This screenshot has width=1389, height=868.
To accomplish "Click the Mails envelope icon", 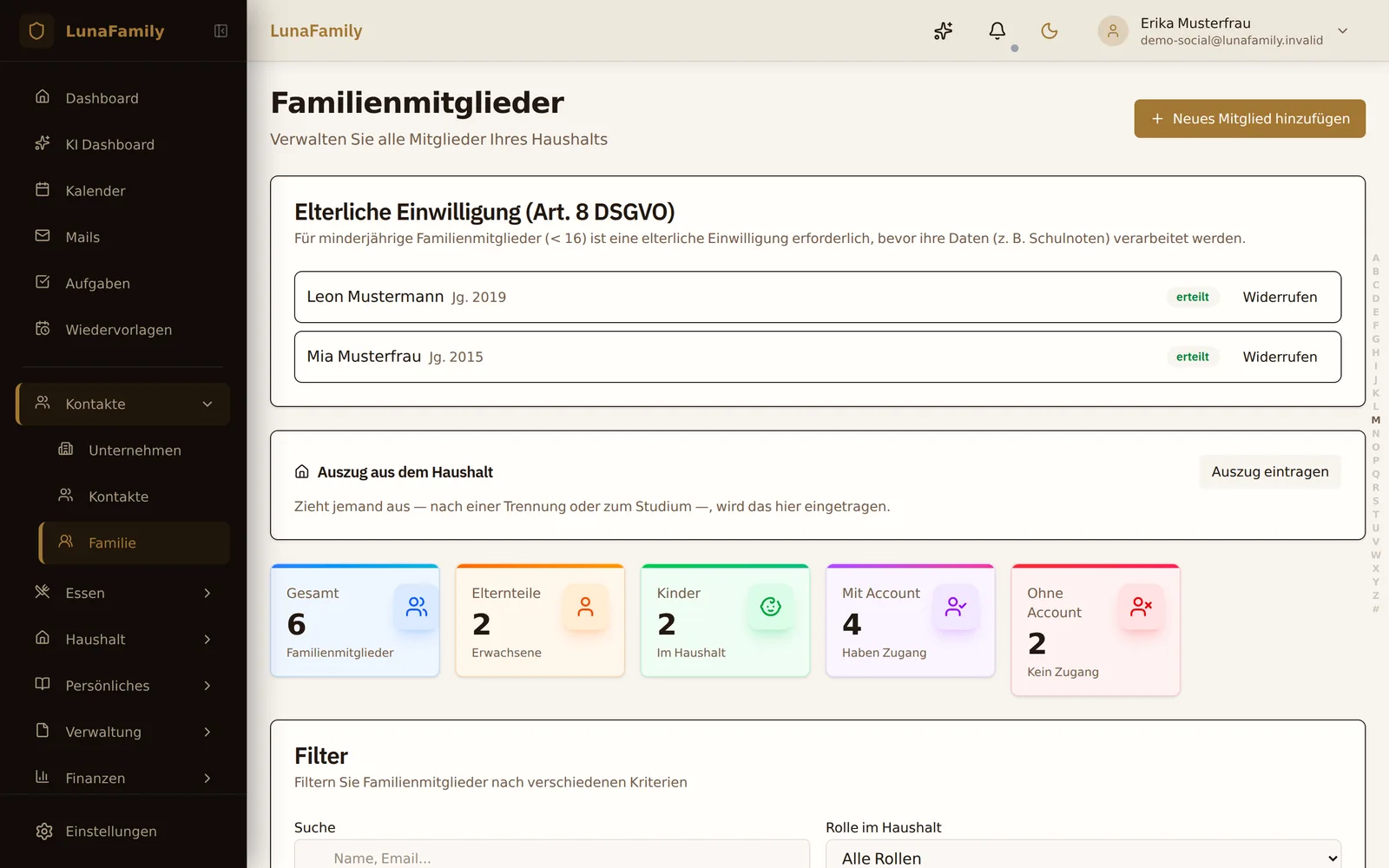I will pos(43,235).
